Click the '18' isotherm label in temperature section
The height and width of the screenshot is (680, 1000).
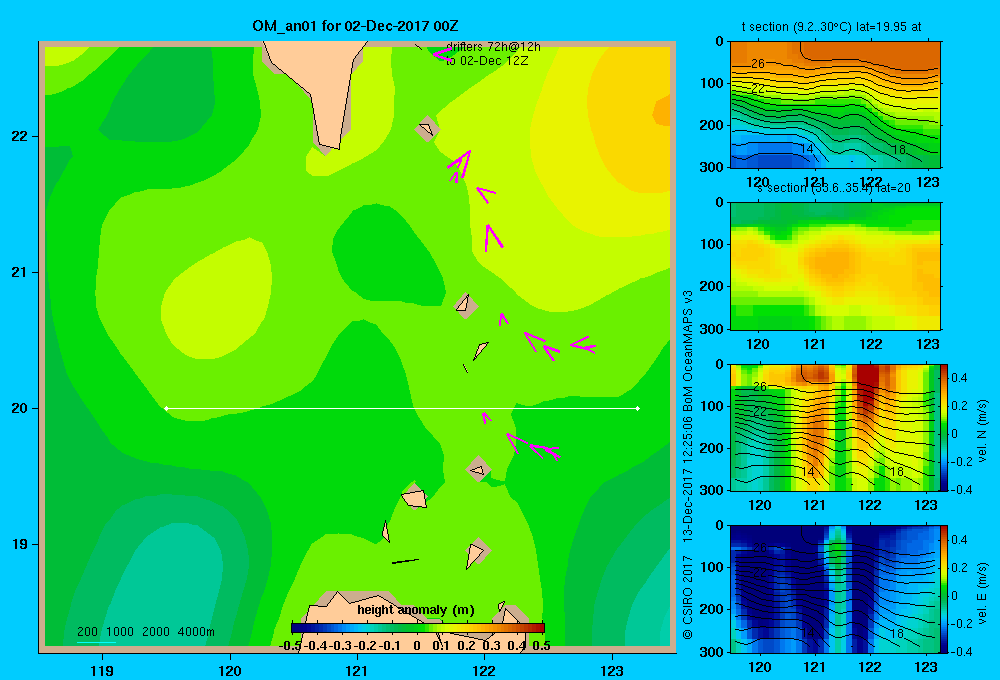[x=898, y=150]
